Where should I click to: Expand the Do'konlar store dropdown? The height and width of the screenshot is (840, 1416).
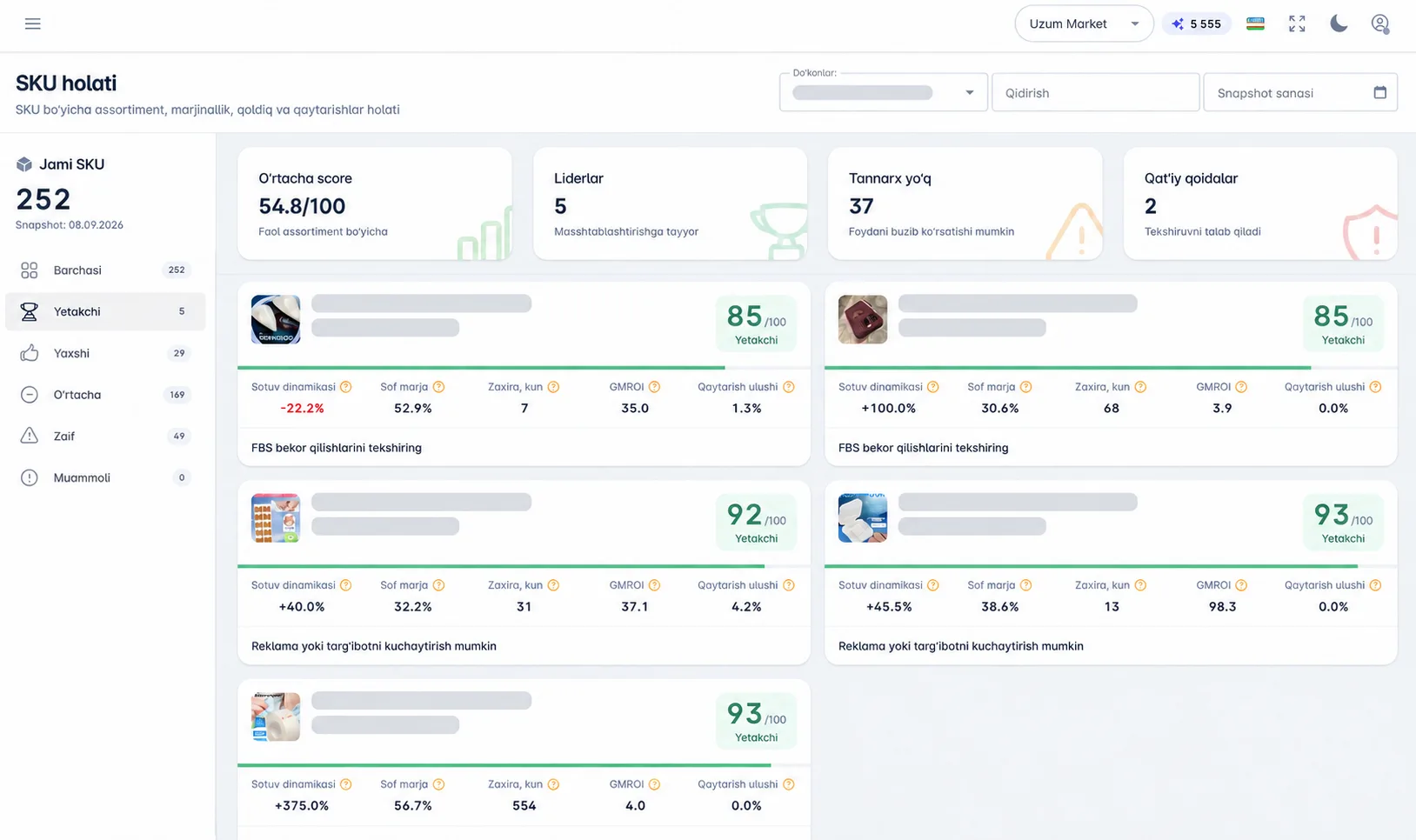pyautogui.click(x=884, y=92)
